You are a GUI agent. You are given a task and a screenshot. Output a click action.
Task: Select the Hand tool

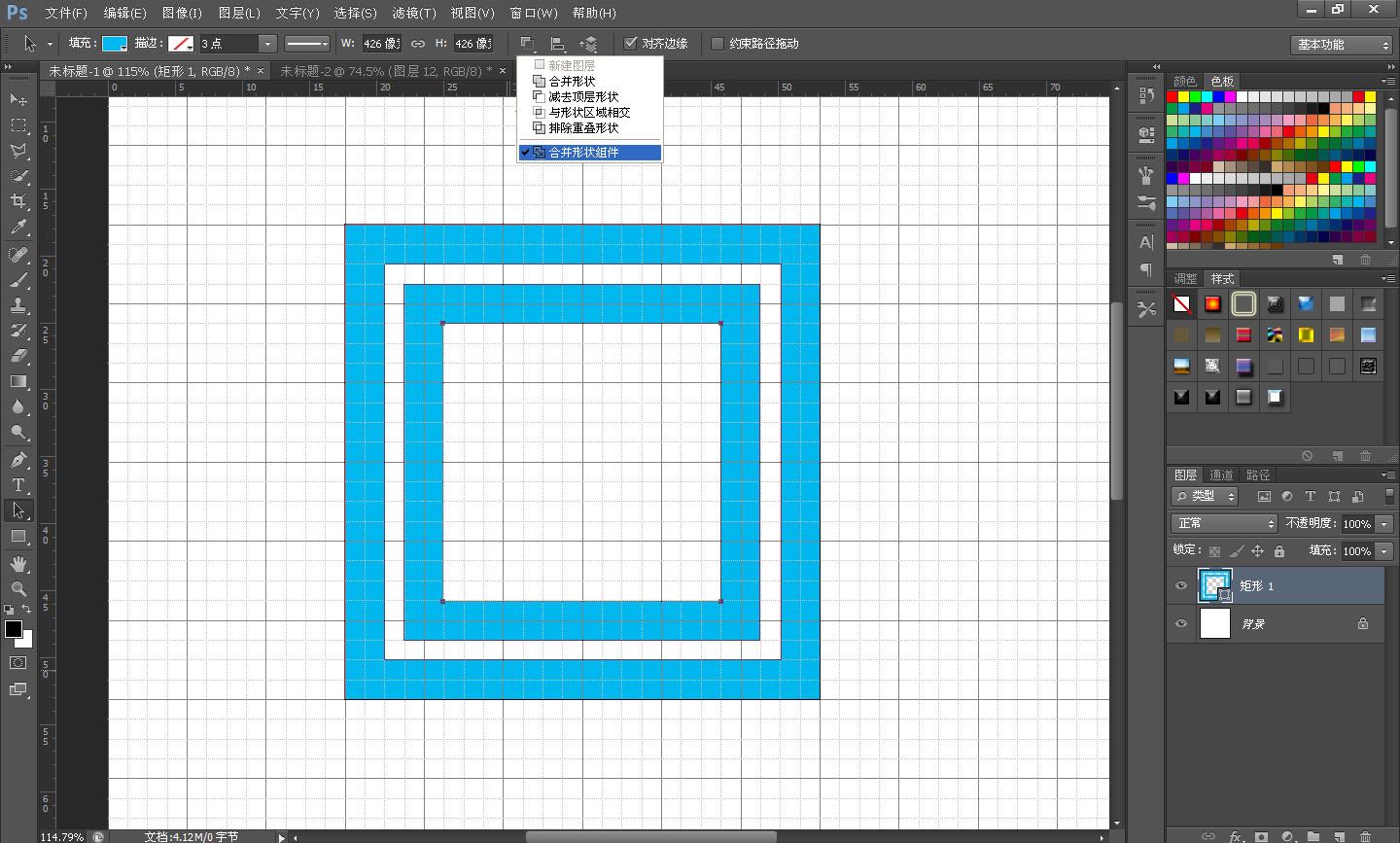(18, 564)
